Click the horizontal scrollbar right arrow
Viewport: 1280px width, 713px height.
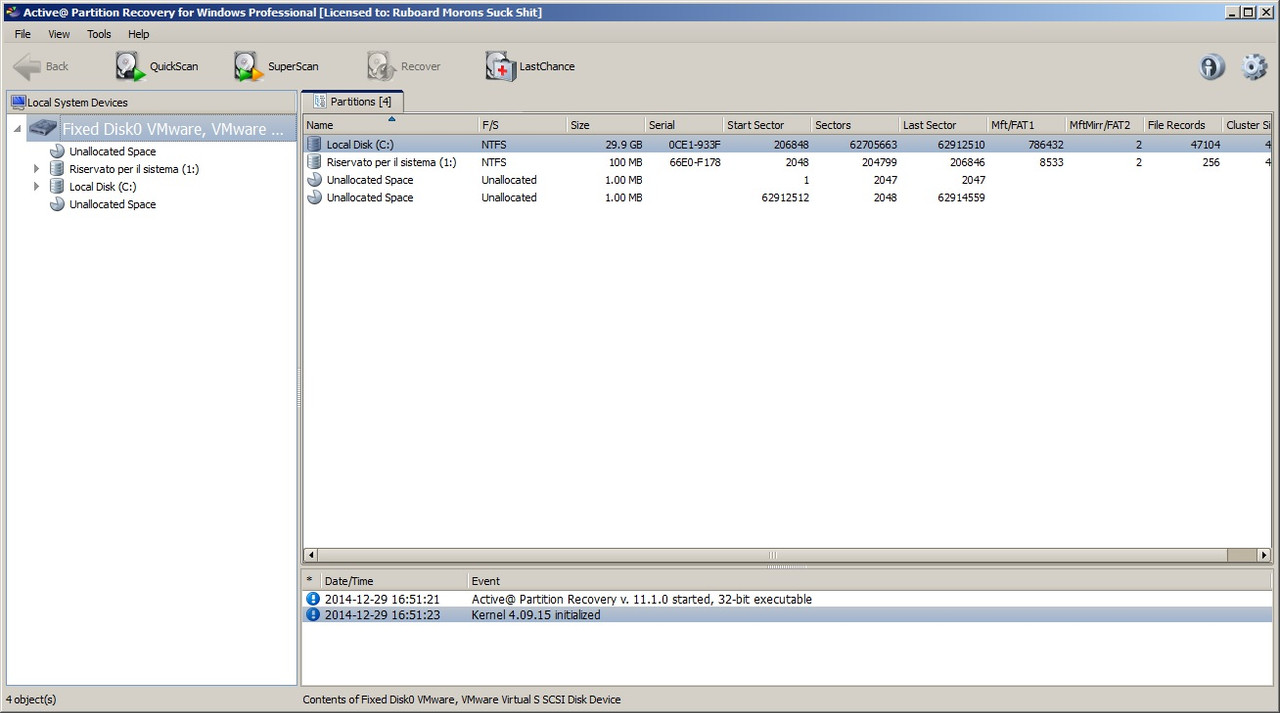1264,555
